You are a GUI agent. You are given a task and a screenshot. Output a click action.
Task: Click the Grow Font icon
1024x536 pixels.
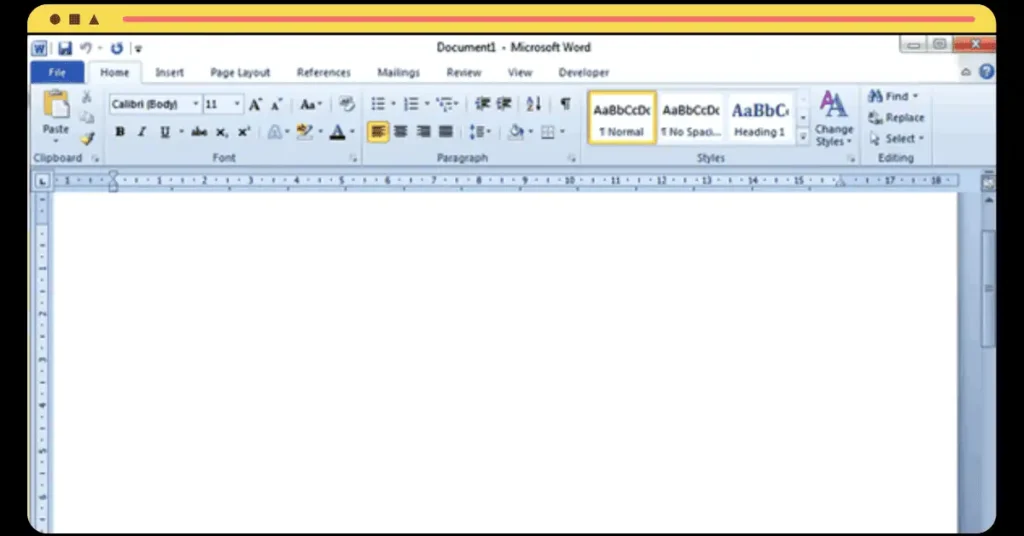pyautogui.click(x=255, y=104)
